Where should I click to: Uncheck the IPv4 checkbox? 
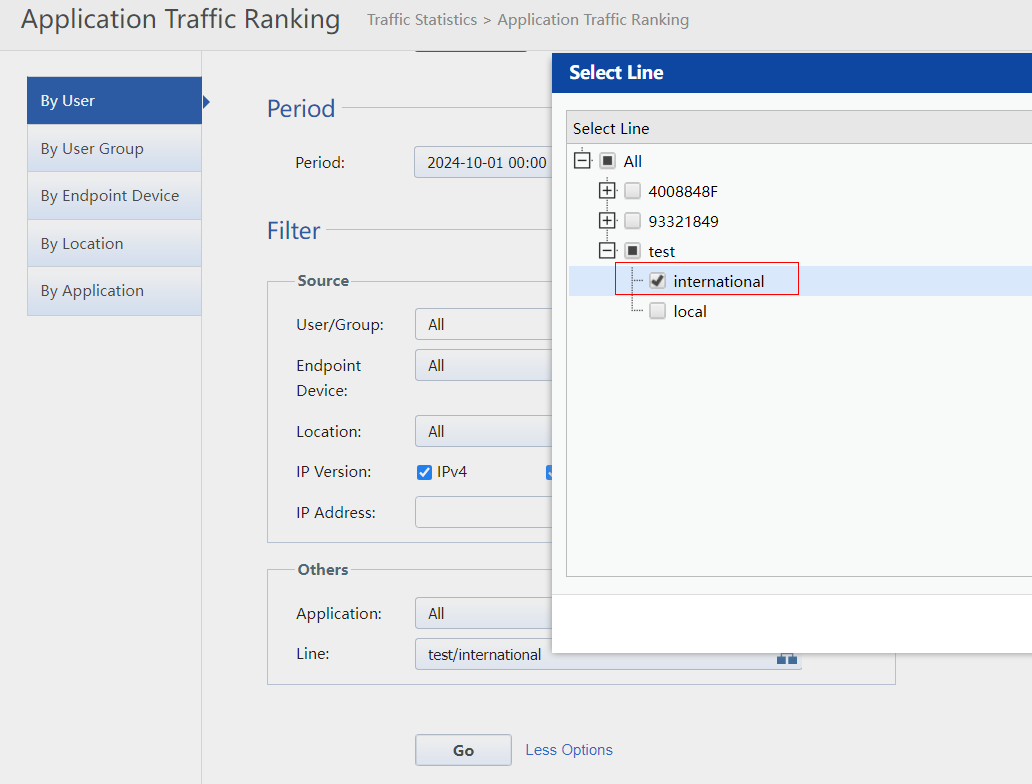[424, 472]
